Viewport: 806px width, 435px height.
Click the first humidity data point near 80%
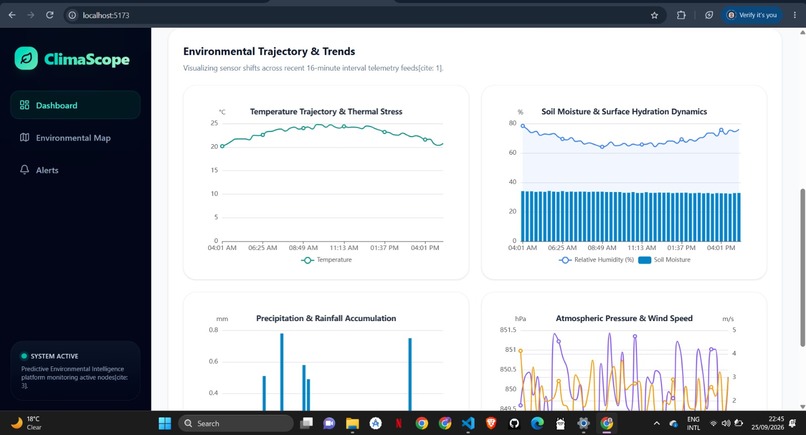(523, 125)
